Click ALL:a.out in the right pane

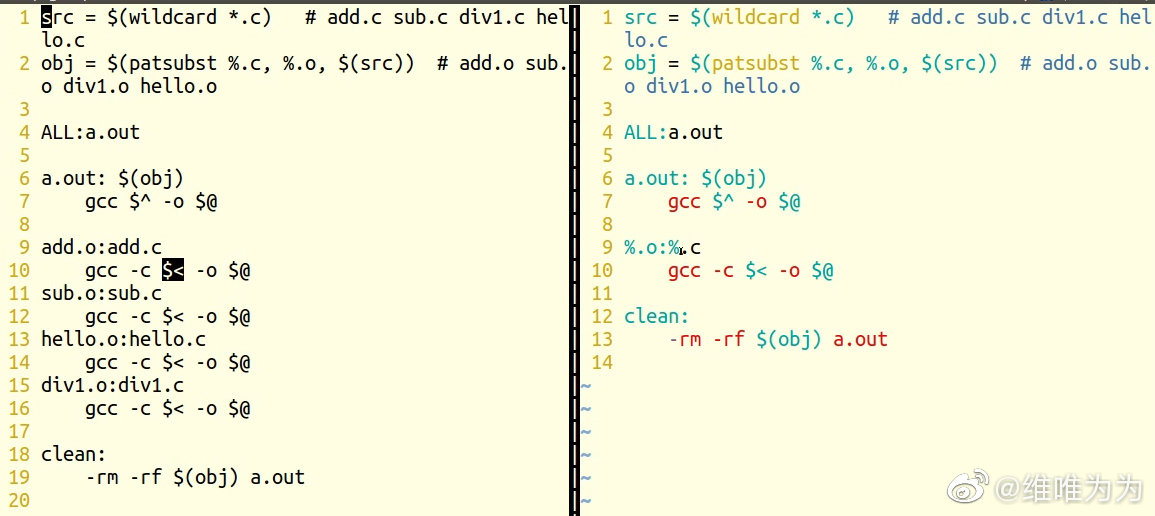click(673, 133)
